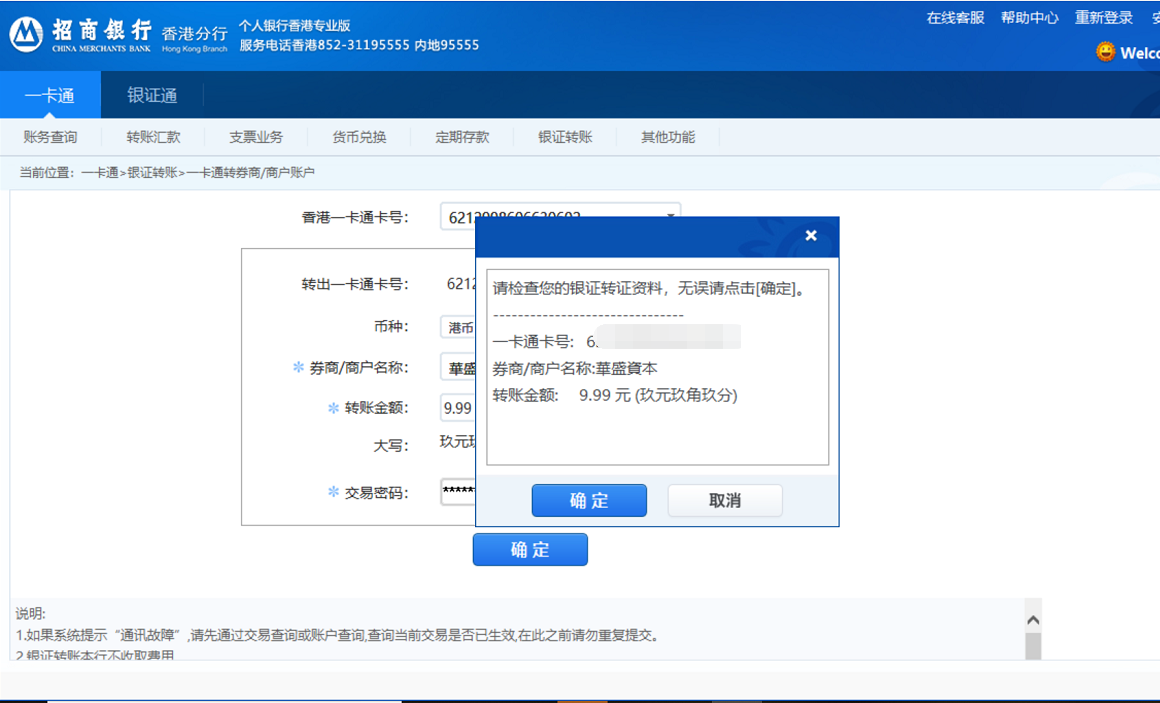This screenshot has height=703, width=1160.
Task: Click 转账金额 9.99 元 line in dialog
Action: 615,395
